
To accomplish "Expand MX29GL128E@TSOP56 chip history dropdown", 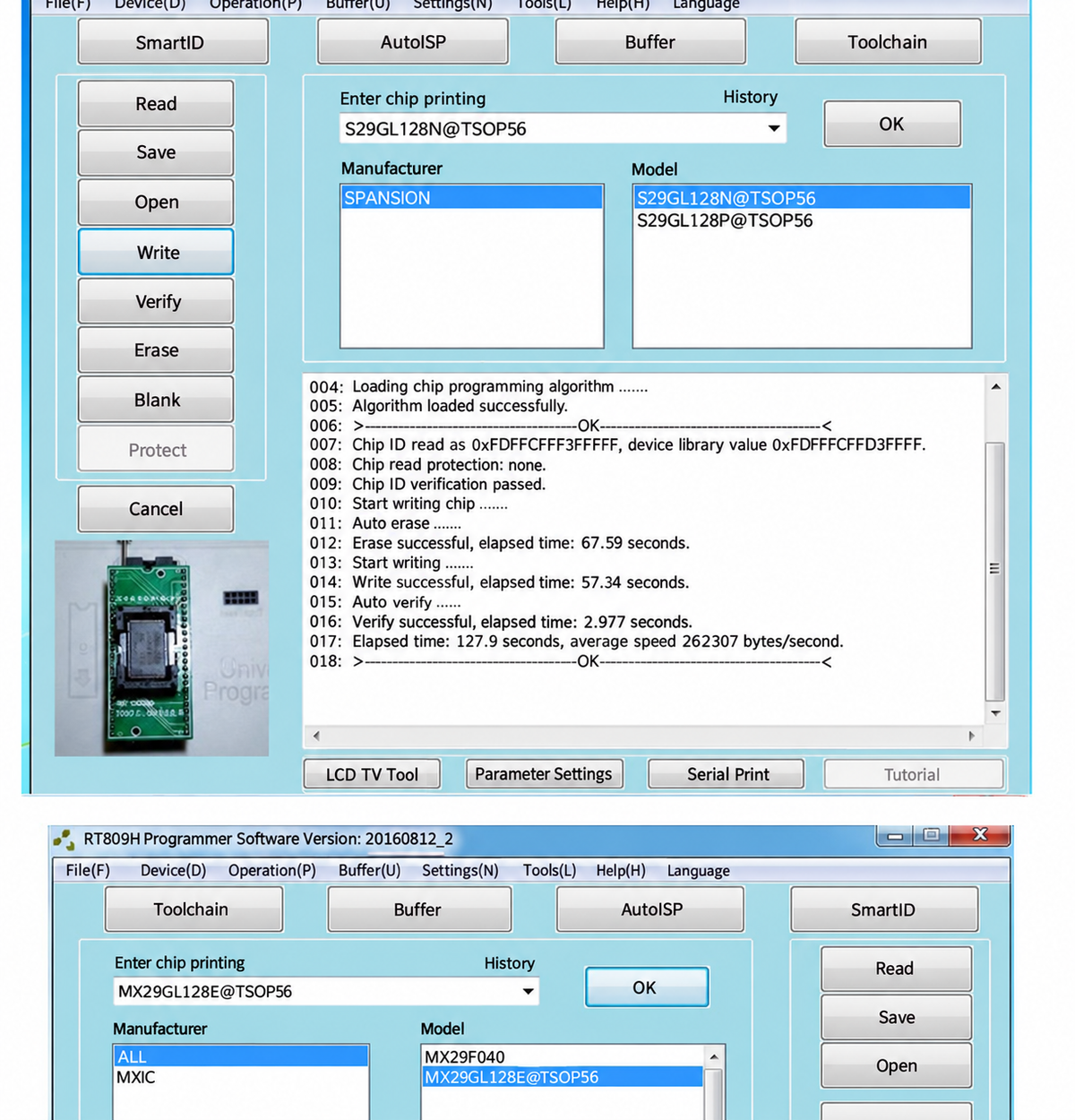I will pos(528,991).
